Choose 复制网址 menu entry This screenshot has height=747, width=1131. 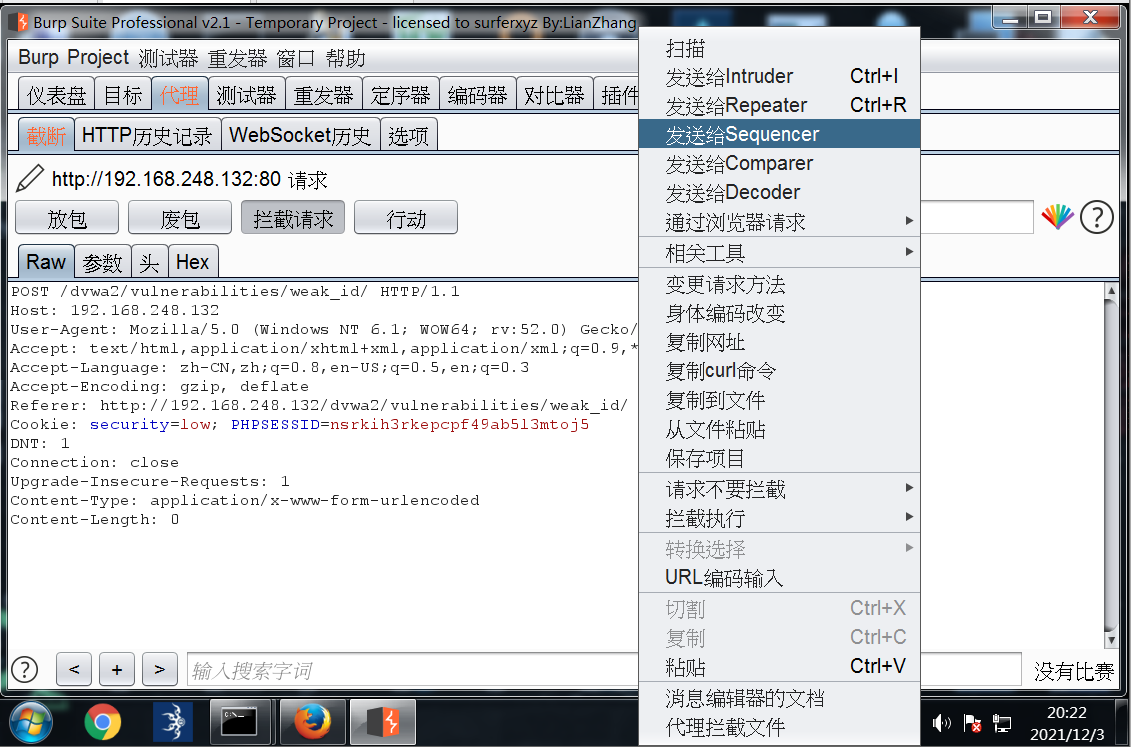pos(779,342)
